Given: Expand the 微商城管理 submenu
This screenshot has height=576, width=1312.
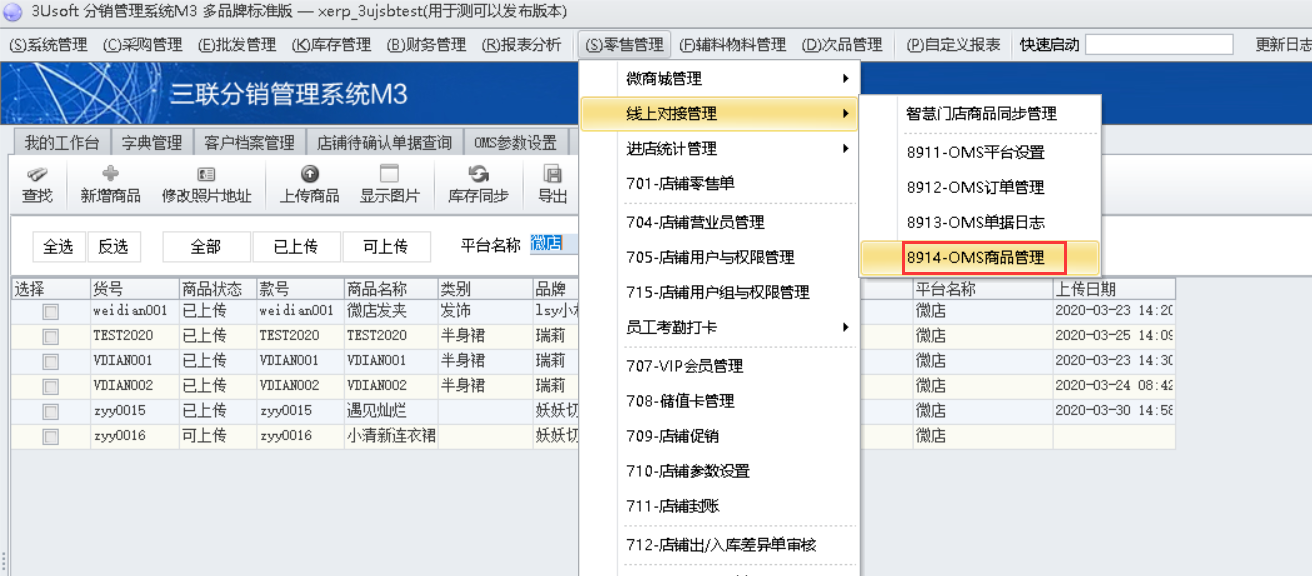Looking at the screenshot, I should (718, 79).
